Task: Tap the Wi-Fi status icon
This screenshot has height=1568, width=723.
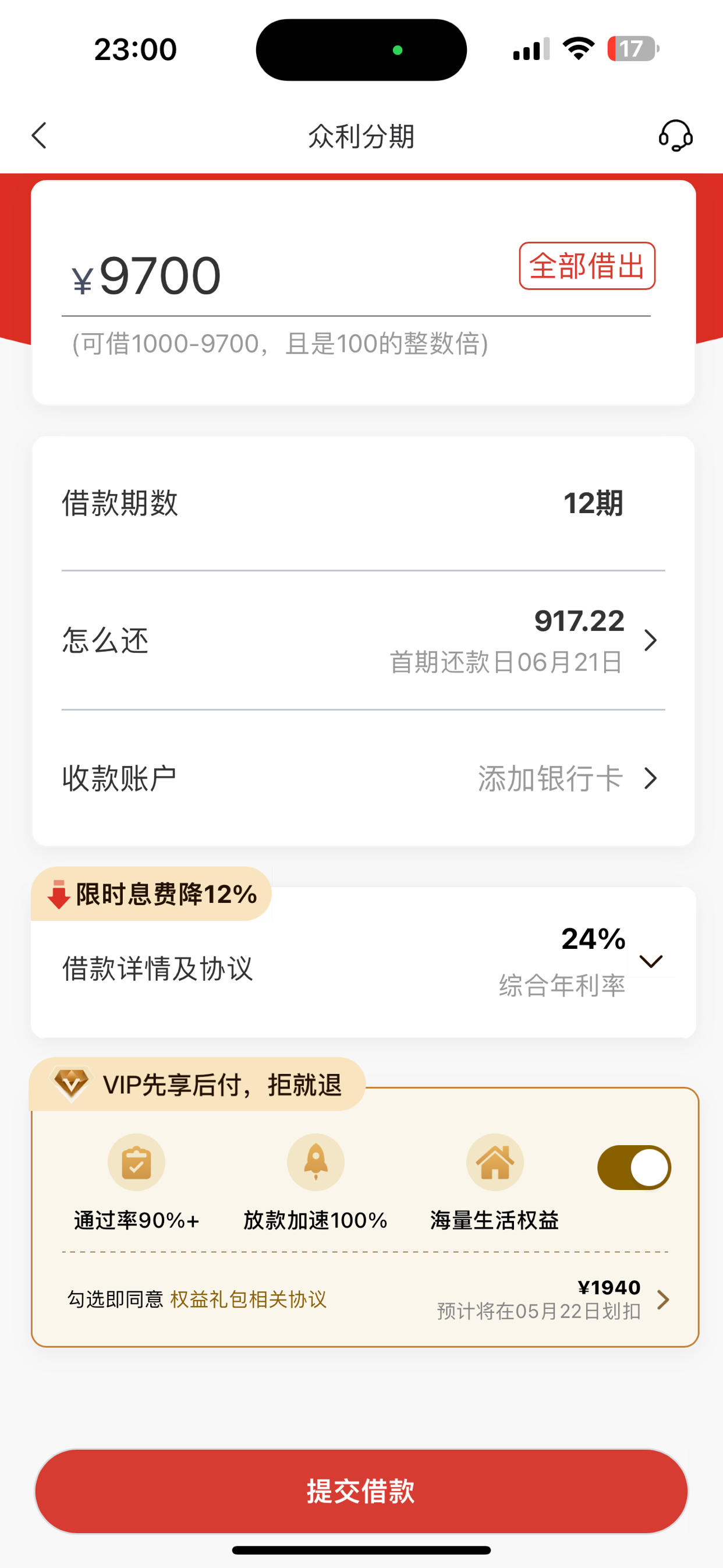Action: [579, 49]
